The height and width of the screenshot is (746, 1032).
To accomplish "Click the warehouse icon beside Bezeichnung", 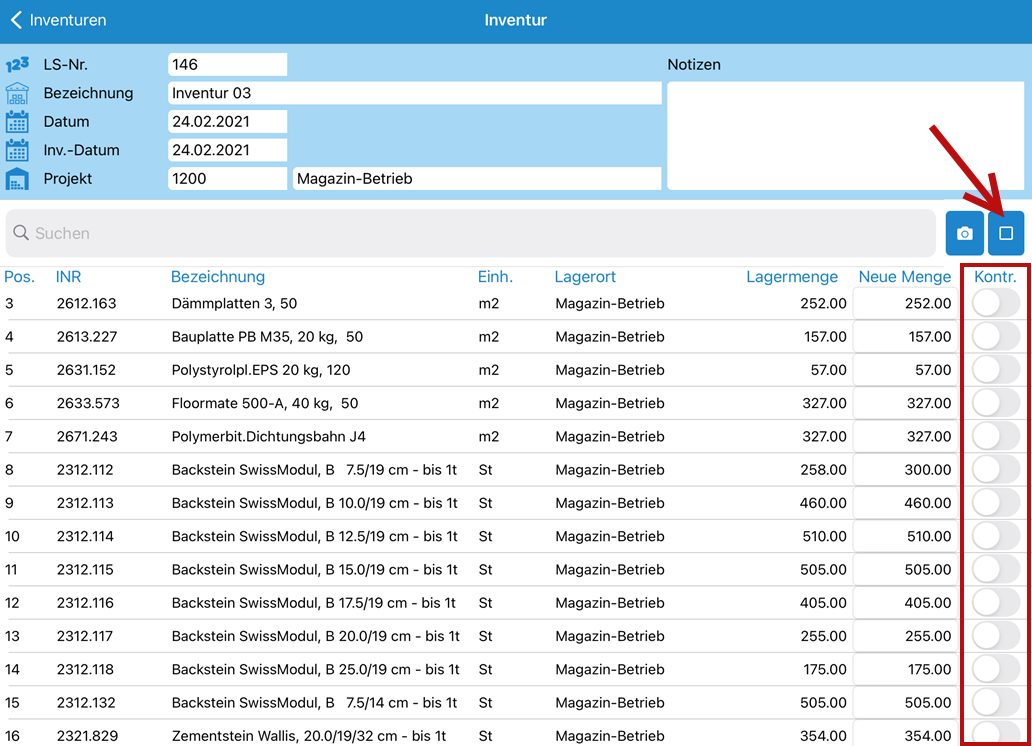I will coord(17,93).
